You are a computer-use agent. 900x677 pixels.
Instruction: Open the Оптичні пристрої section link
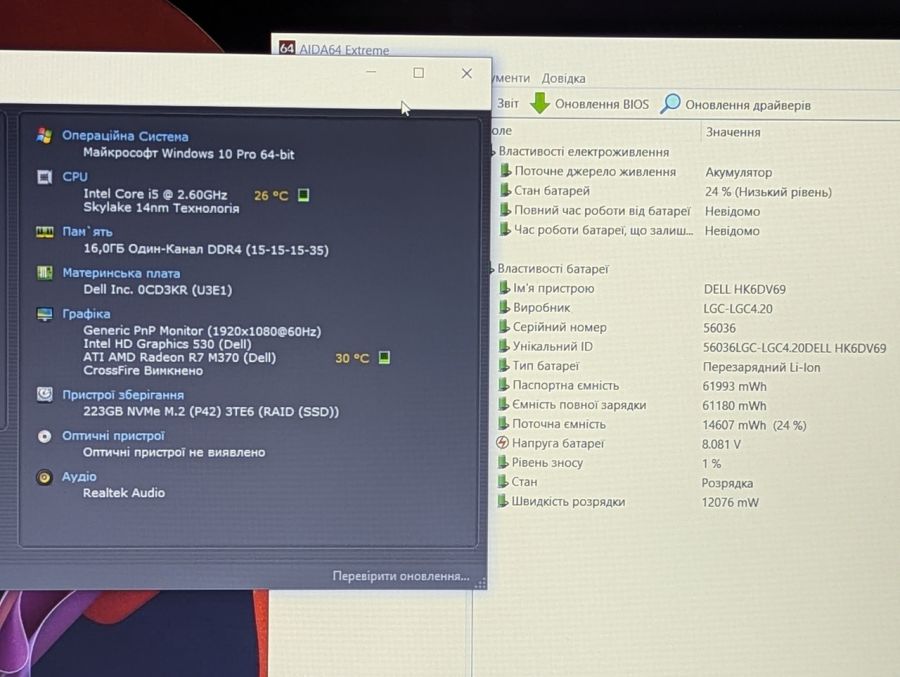pos(113,436)
